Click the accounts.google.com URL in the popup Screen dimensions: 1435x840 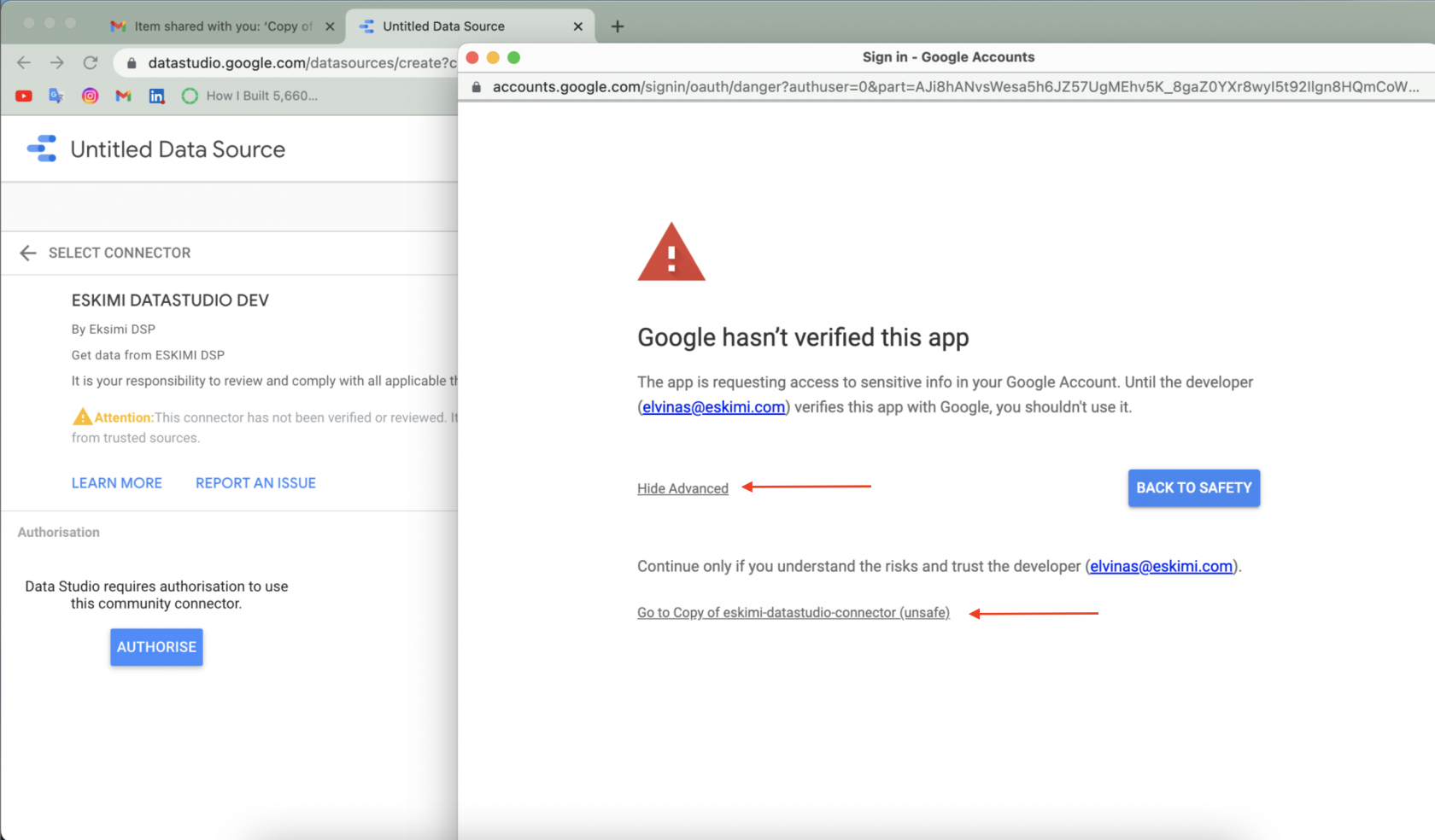coord(956,86)
